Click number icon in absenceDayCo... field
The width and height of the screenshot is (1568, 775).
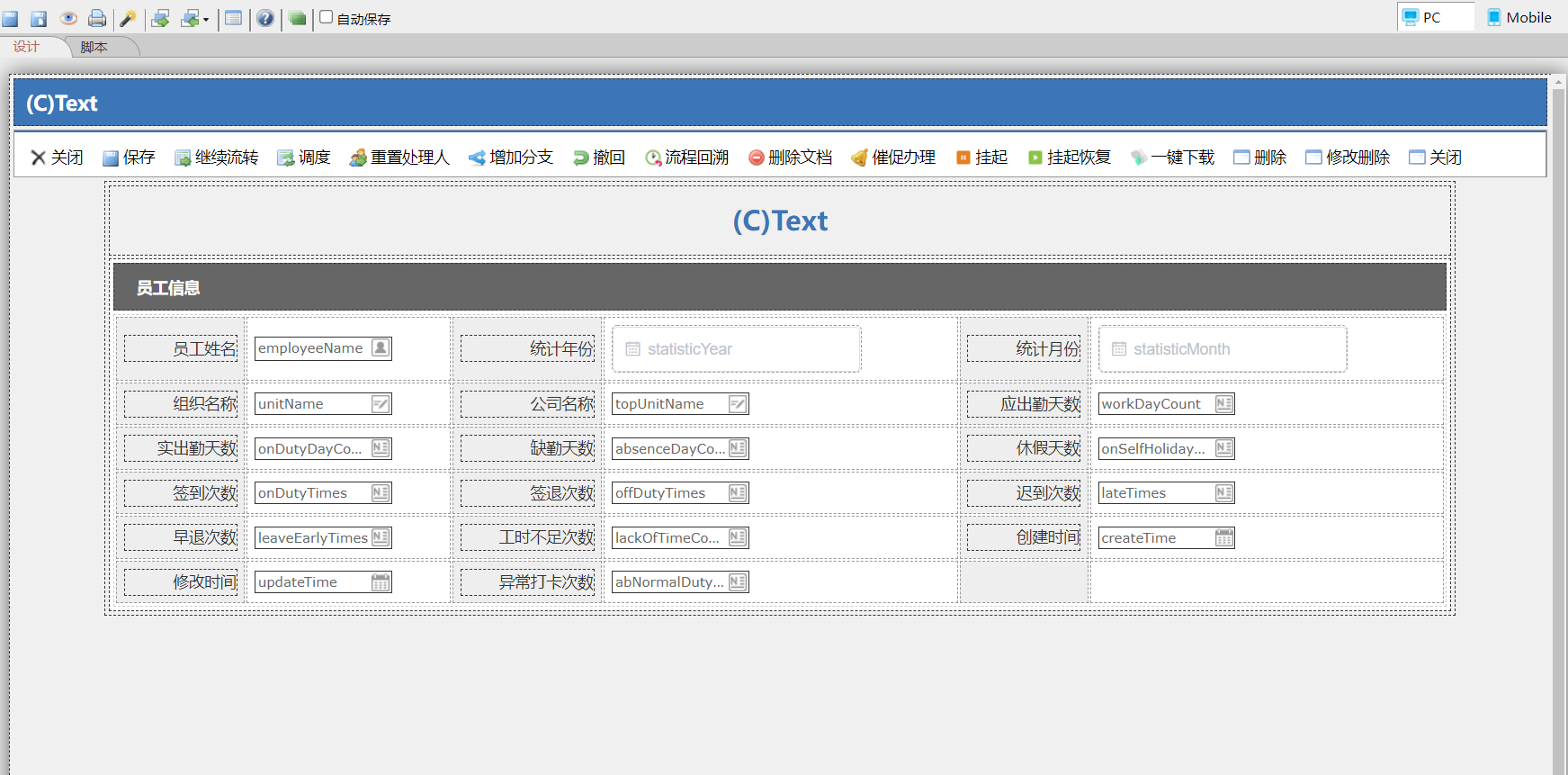739,448
